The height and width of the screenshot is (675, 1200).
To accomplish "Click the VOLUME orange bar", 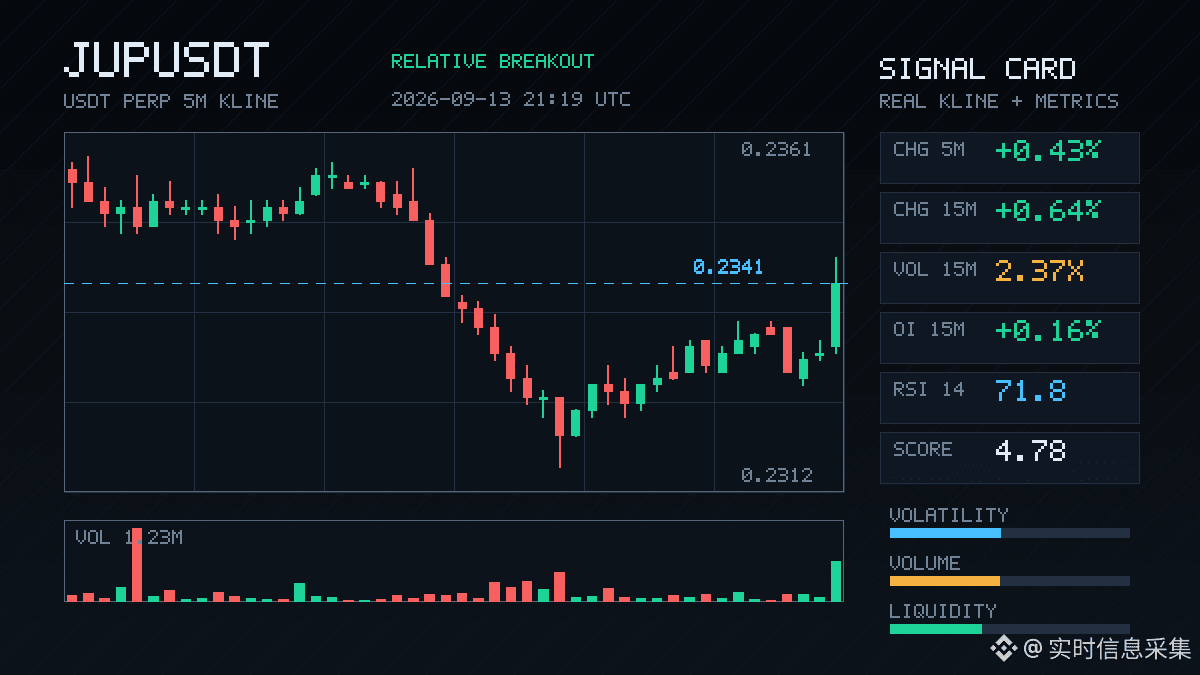I will 945,581.
